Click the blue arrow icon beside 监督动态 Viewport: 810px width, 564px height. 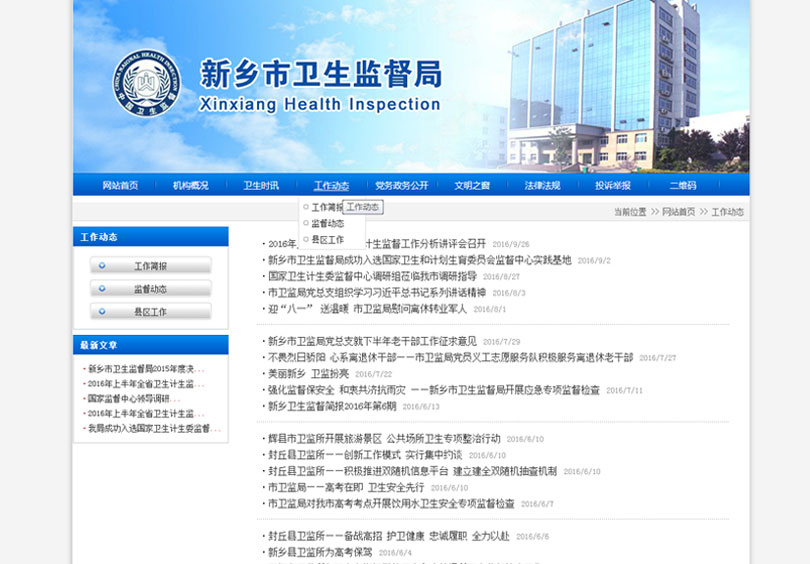click(103, 289)
